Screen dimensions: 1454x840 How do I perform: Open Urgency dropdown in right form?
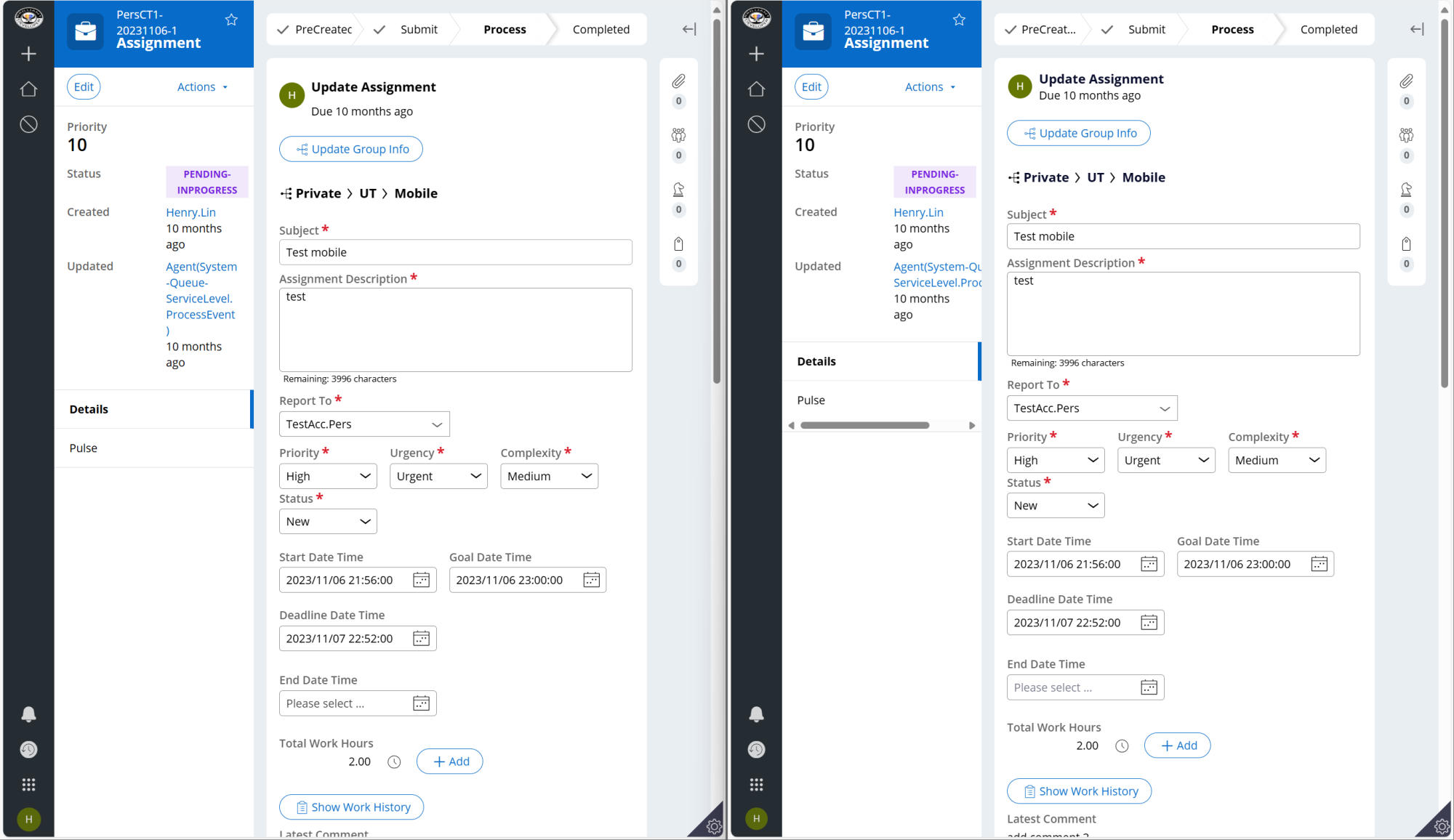coord(1165,461)
